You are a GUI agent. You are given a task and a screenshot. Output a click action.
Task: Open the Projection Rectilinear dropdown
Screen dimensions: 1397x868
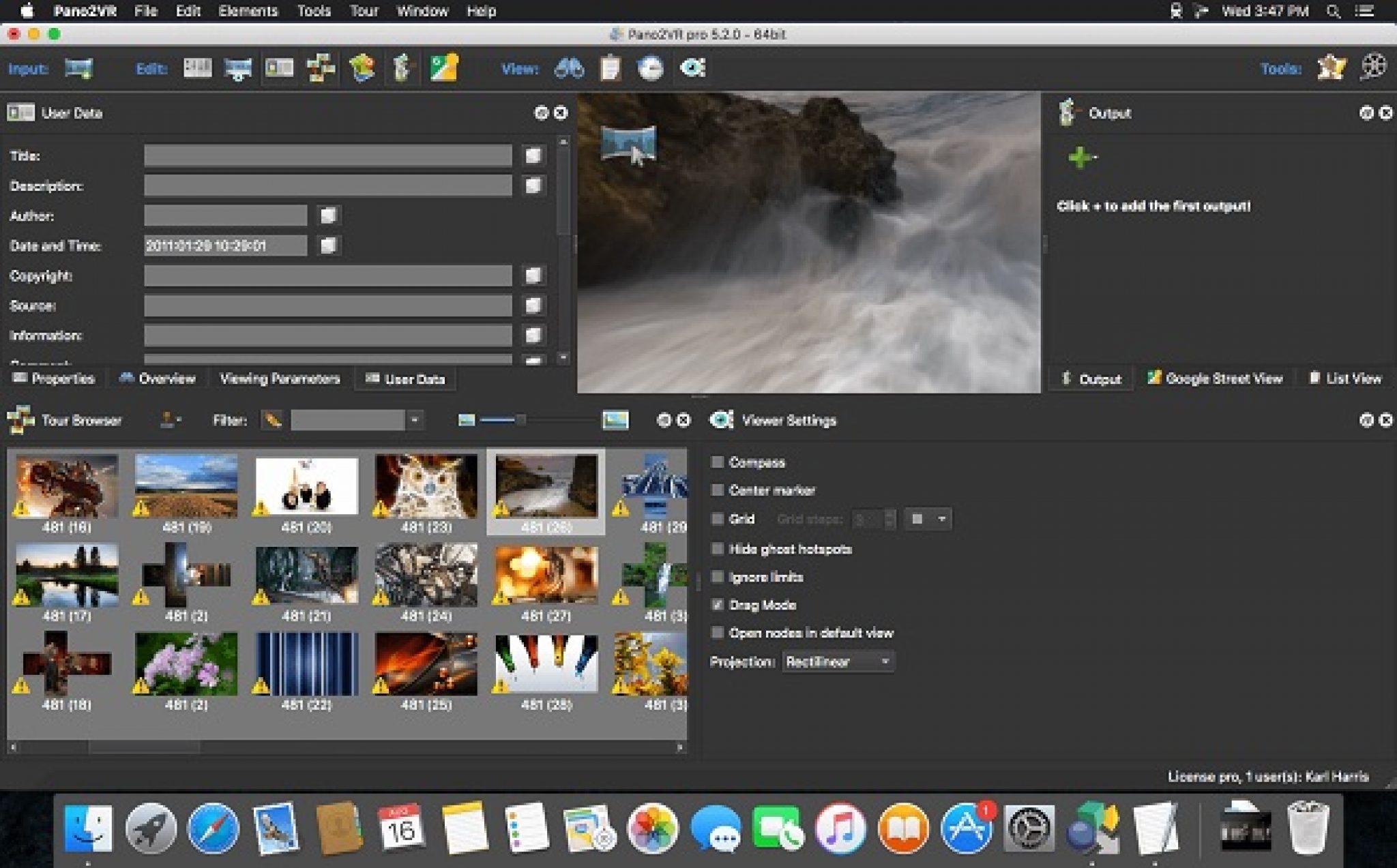838,661
